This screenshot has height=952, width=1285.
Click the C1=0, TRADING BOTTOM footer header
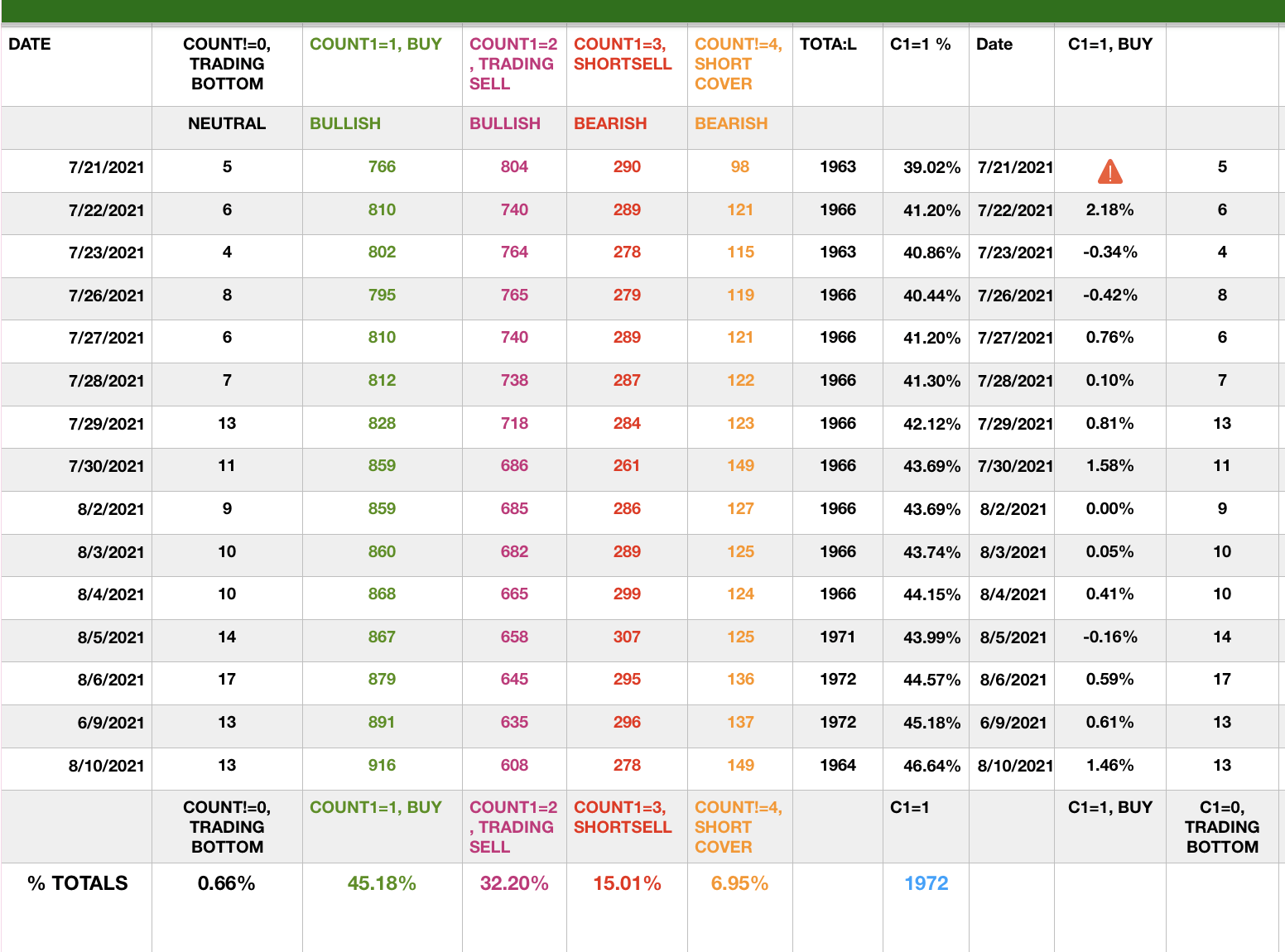point(1222,827)
